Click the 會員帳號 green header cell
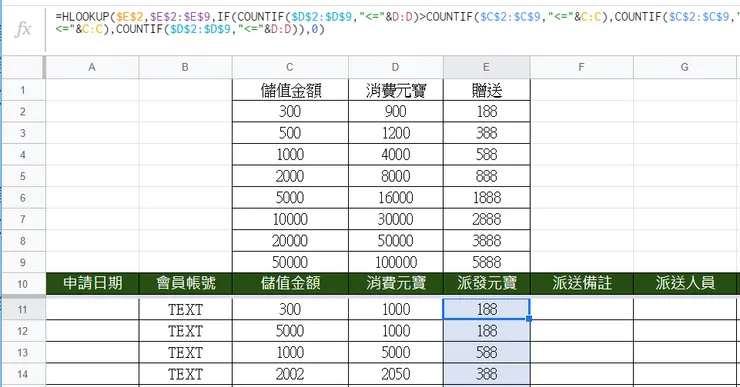The width and height of the screenshot is (740, 387). tap(185, 284)
